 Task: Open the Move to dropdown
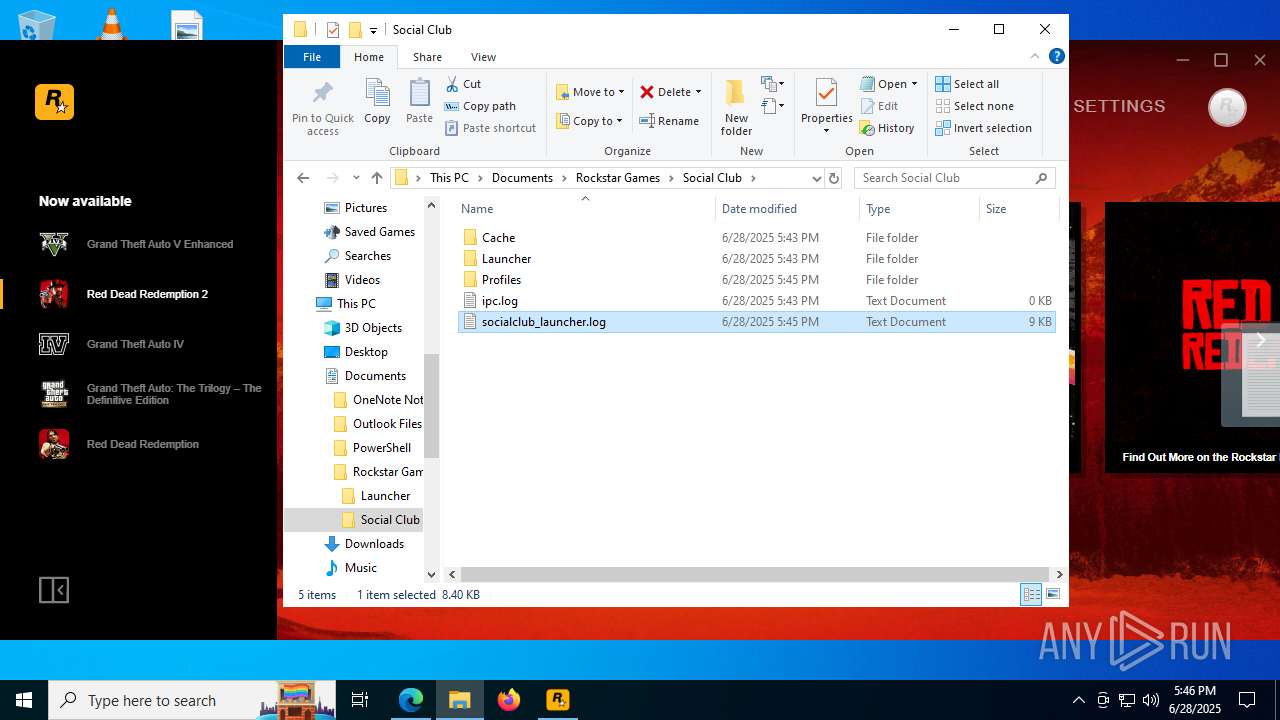click(590, 92)
